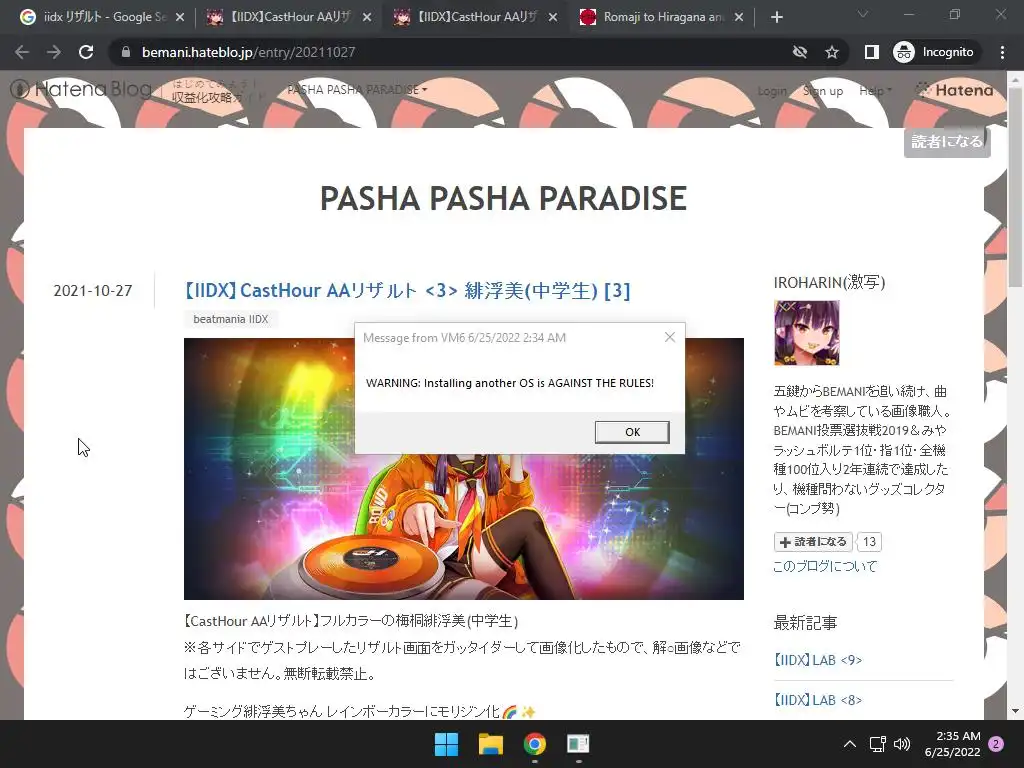Open the Chrome side panel
The height and width of the screenshot is (768, 1024).
(x=872, y=52)
